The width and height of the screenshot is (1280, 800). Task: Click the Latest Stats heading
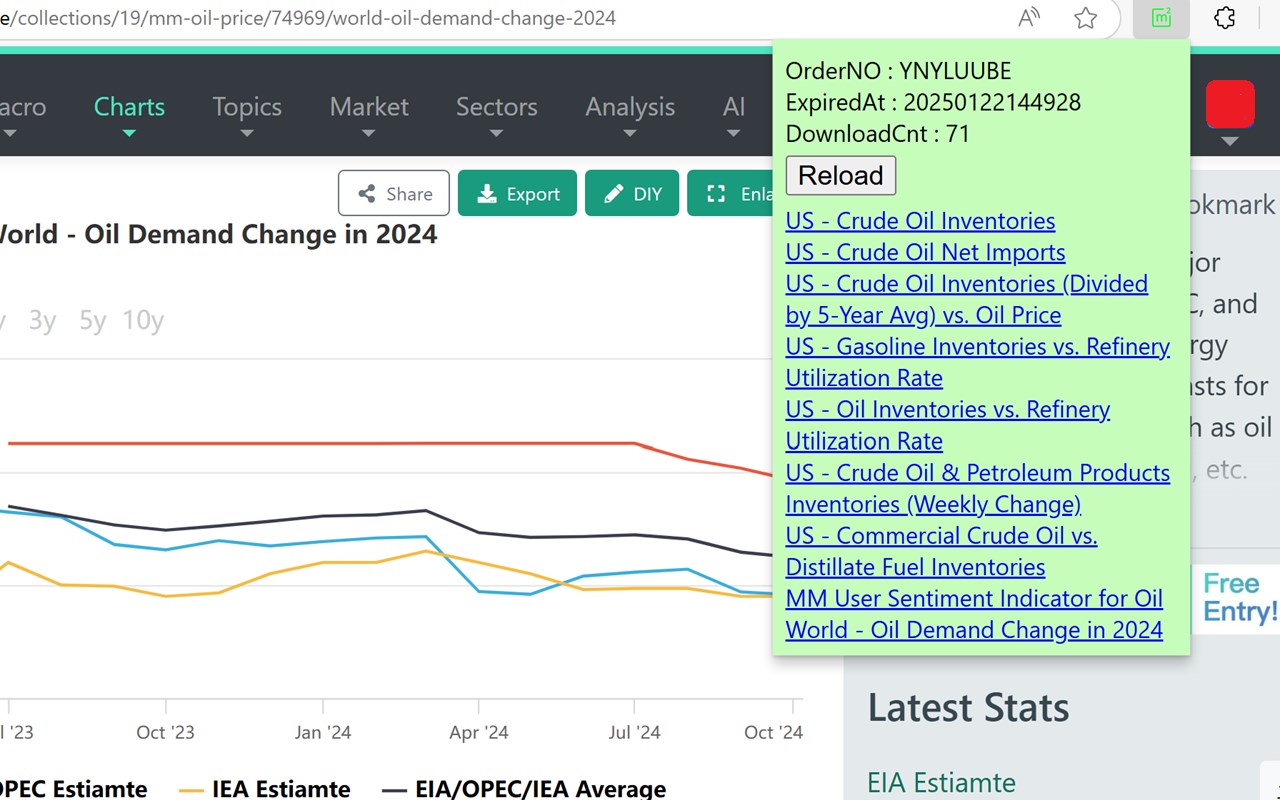tap(968, 708)
